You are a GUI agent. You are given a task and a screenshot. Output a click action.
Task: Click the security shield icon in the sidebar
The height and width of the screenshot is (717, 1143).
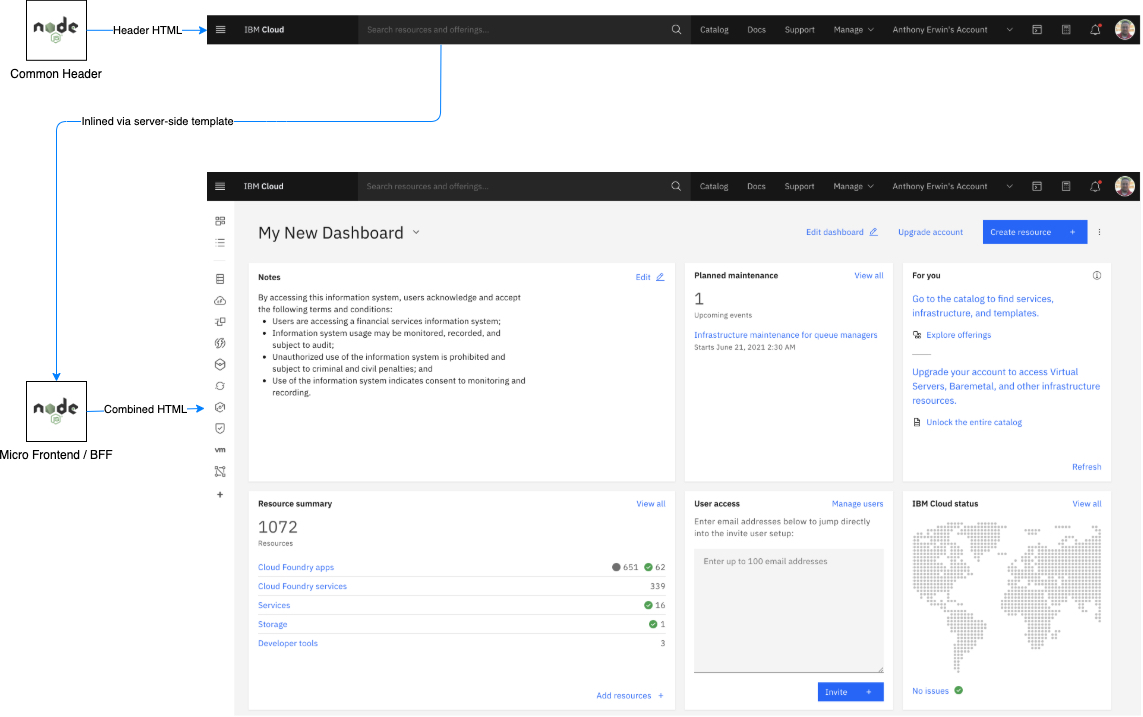click(x=220, y=428)
